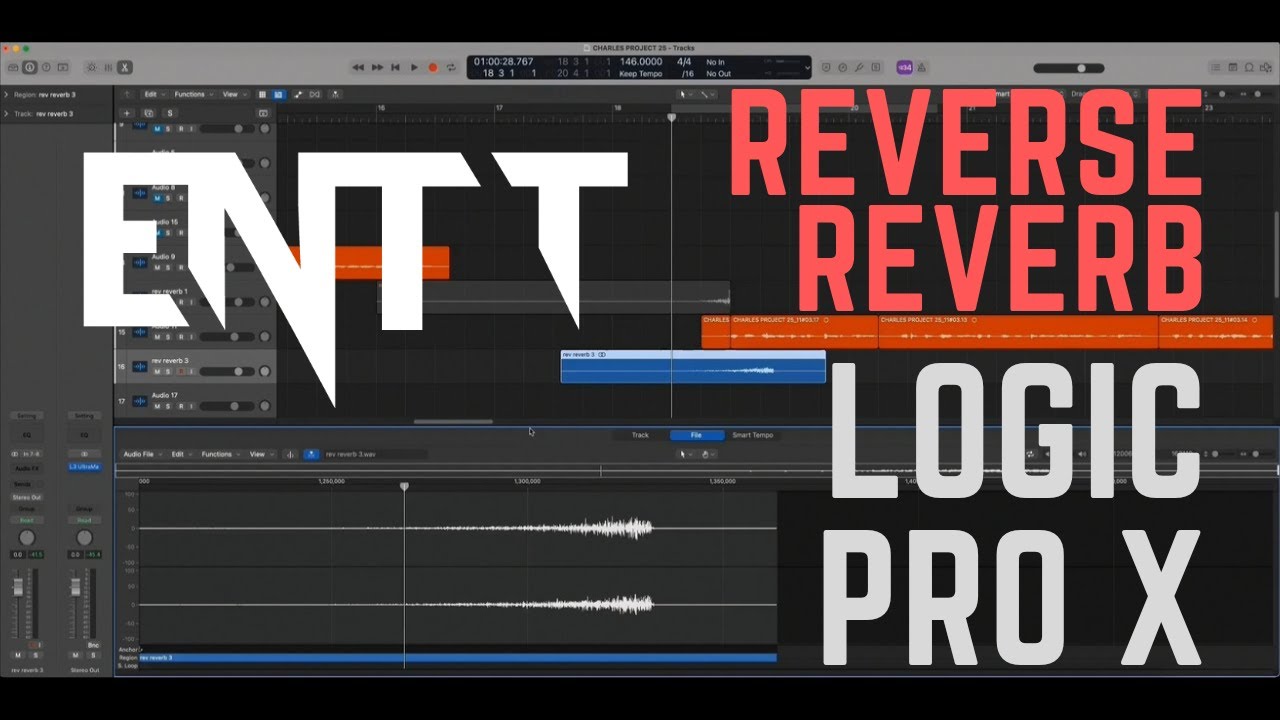1280x720 pixels.
Task: Open Quick Help icon
Action: [47, 67]
